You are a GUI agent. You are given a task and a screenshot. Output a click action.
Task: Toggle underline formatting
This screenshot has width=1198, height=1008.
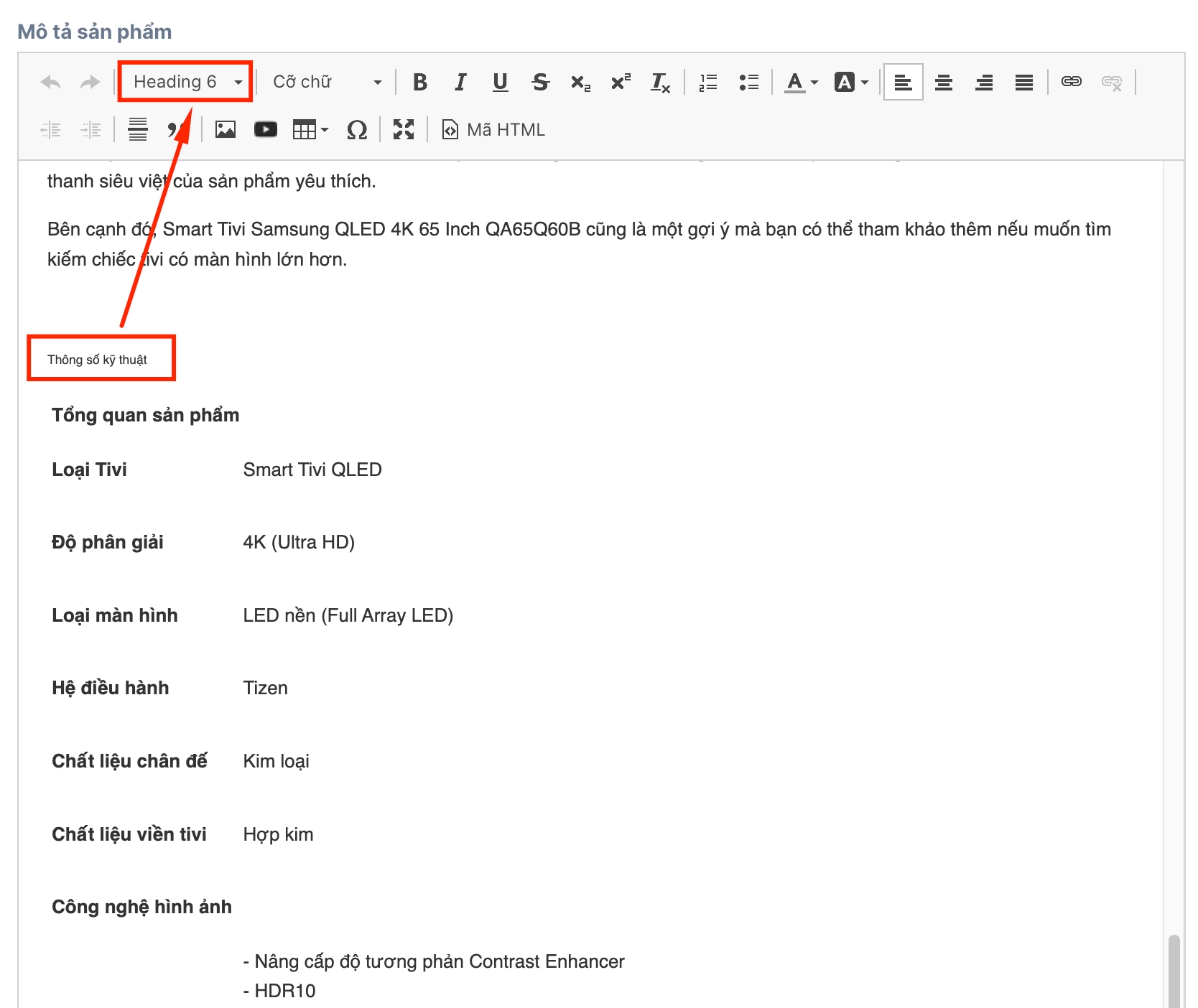501,82
